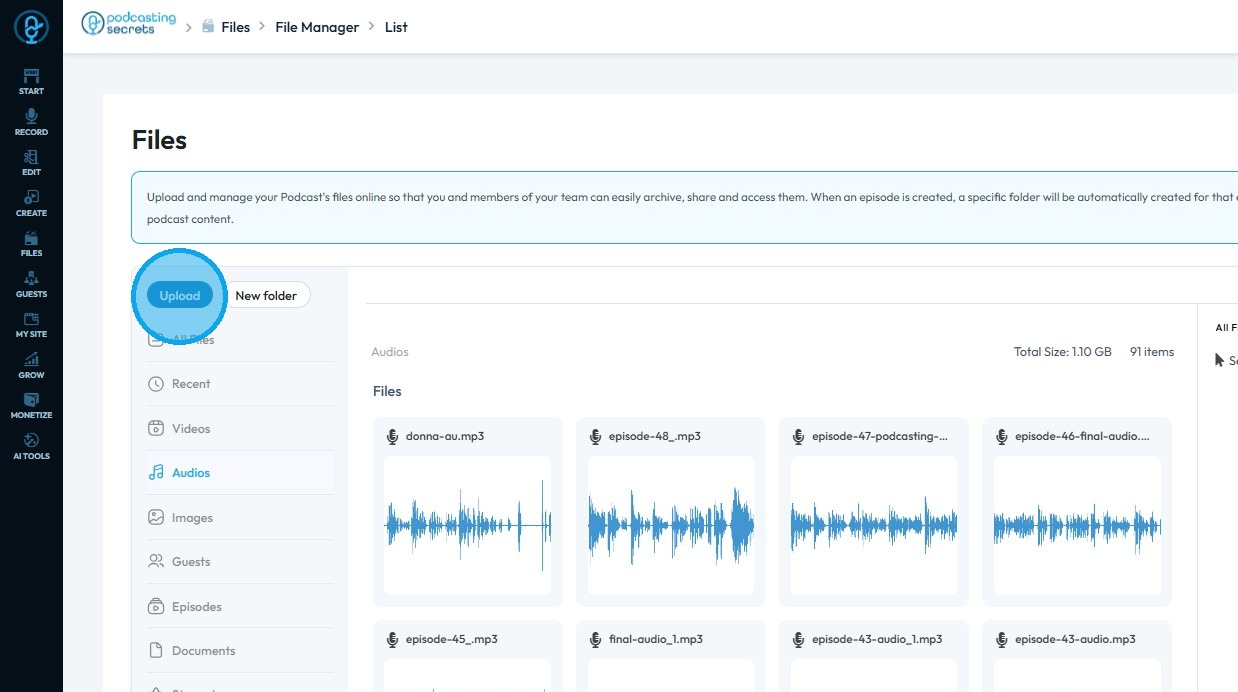Open the Grow analytics section
The width and height of the screenshot is (1238, 692).
tap(31, 366)
